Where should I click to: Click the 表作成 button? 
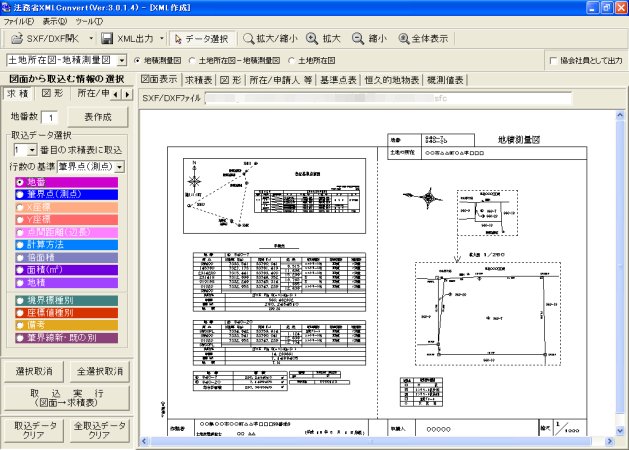[x=98, y=117]
